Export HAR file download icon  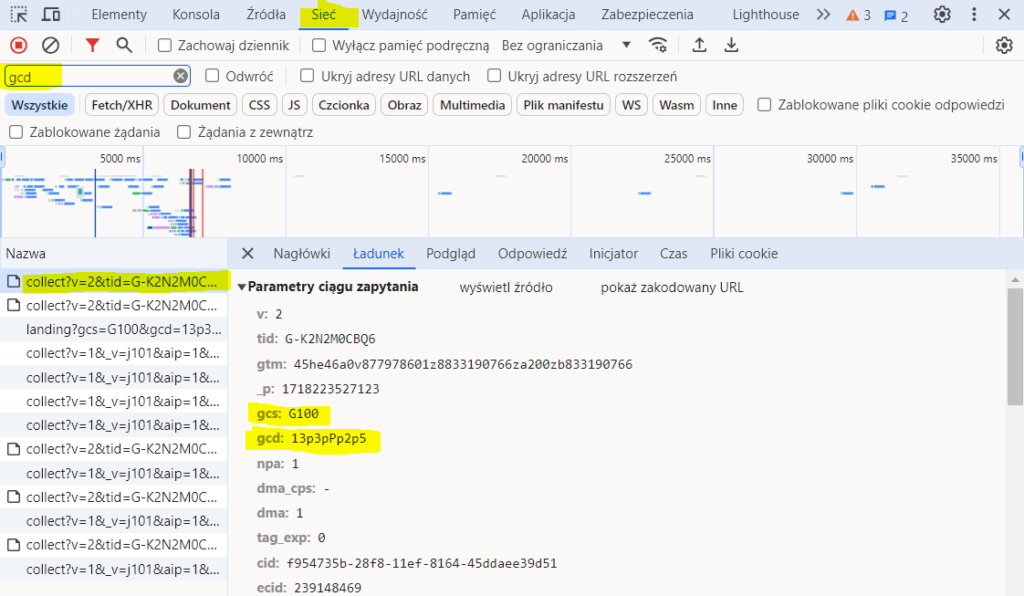(731, 45)
